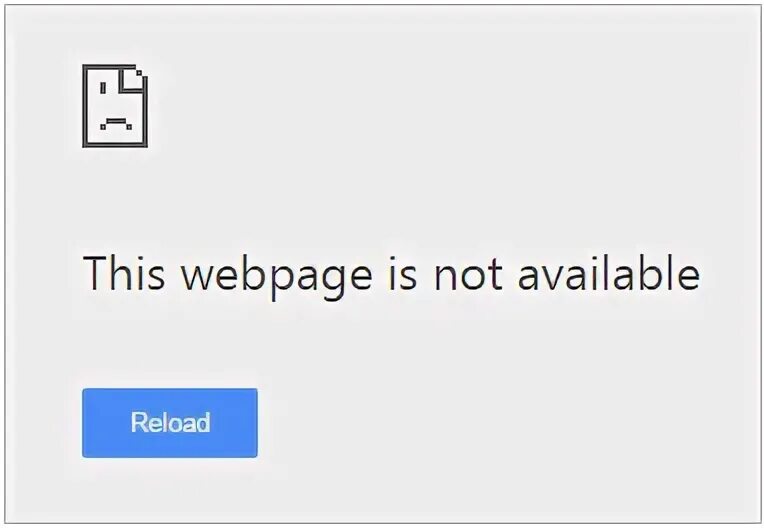Click the left edge of the blue Reload button
The width and height of the screenshot is (764, 528).
[x=83, y=423]
